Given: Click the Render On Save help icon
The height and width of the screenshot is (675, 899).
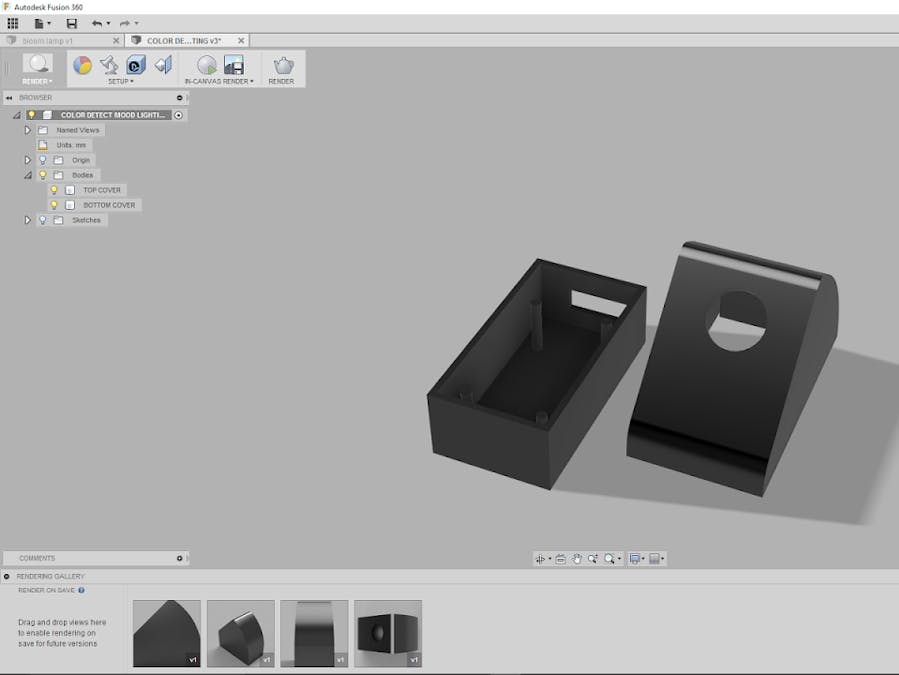Looking at the screenshot, I should (82, 590).
